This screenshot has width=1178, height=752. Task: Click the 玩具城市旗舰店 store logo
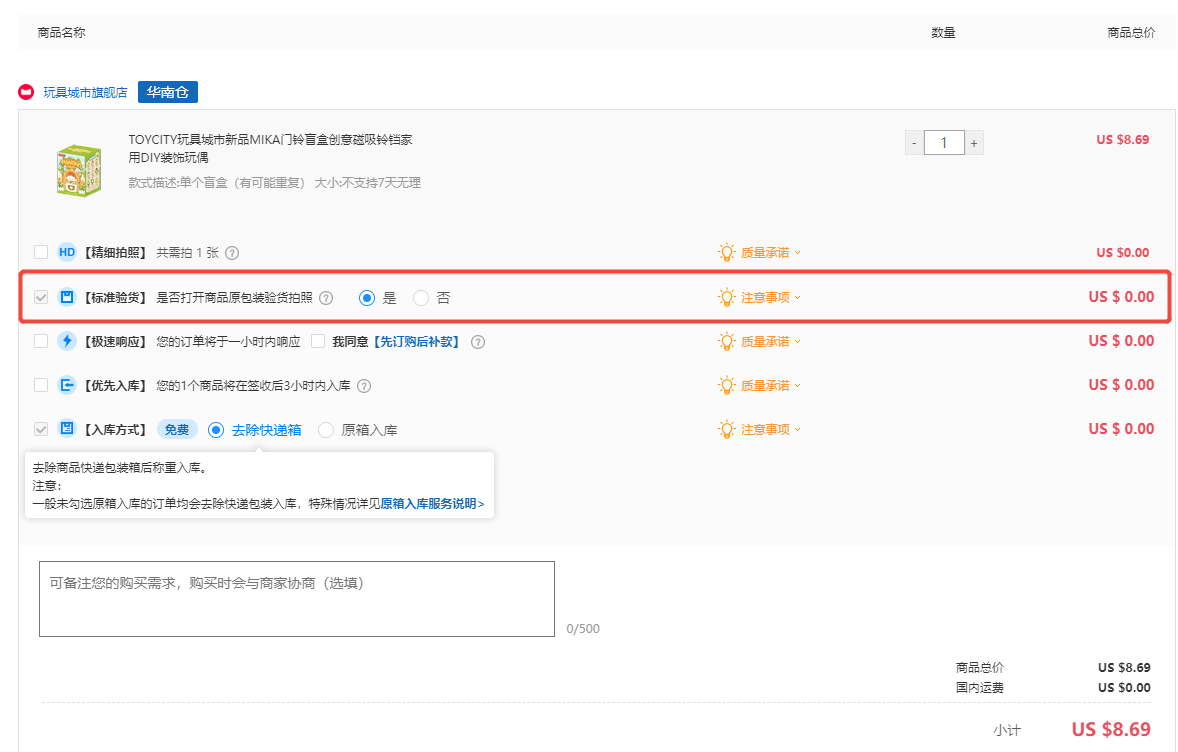(x=25, y=91)
